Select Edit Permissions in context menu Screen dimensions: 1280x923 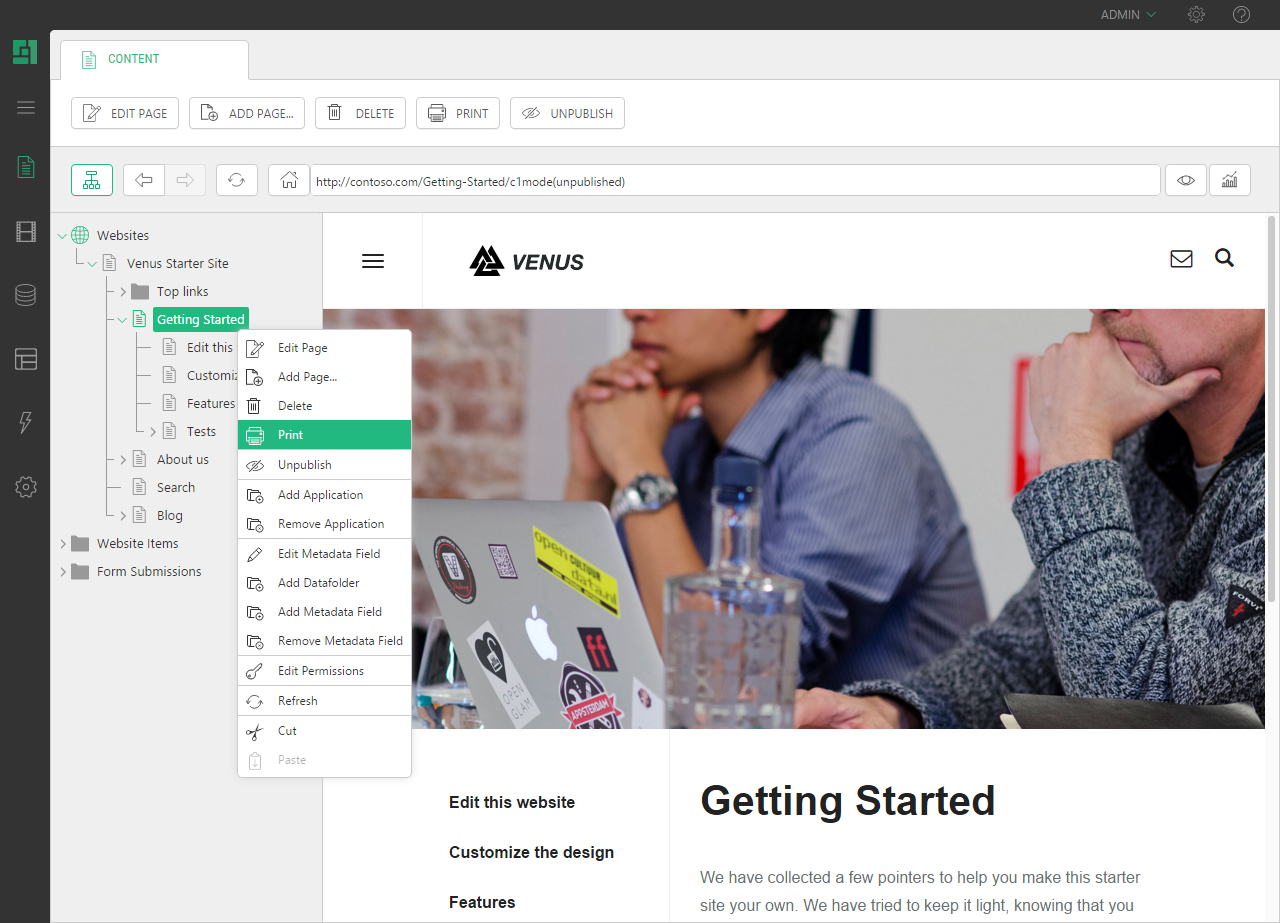click(320, 671)
